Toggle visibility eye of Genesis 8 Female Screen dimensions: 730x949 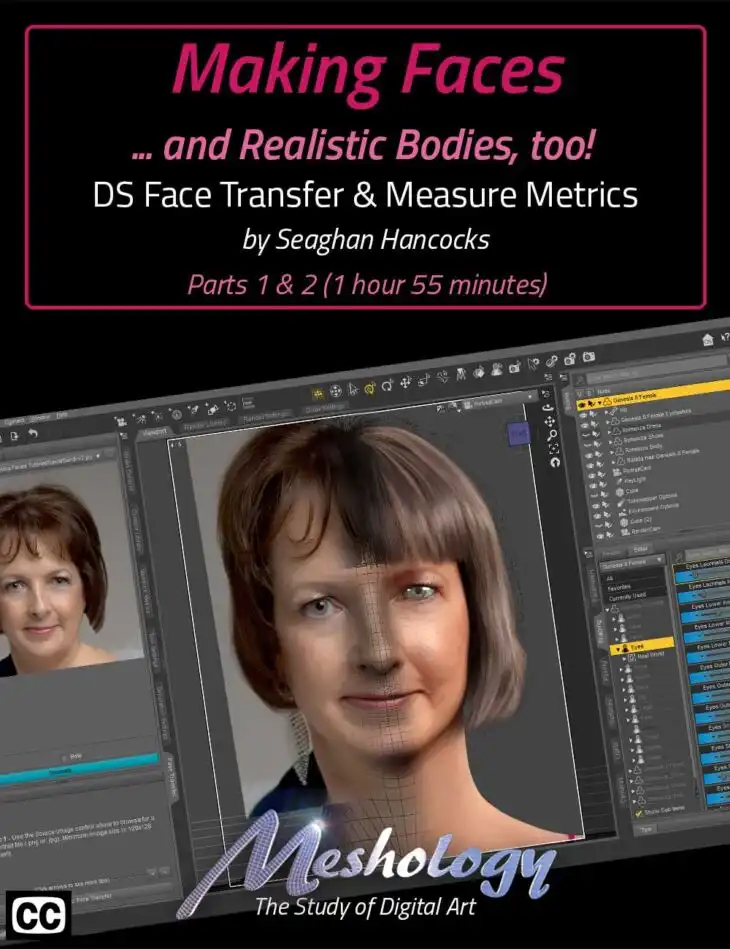tap(583, 405)
